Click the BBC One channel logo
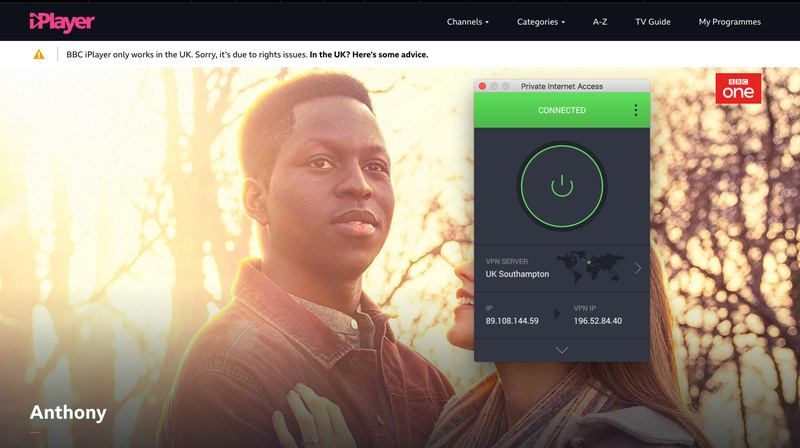800x448 pixels. (x=738, y=88)
